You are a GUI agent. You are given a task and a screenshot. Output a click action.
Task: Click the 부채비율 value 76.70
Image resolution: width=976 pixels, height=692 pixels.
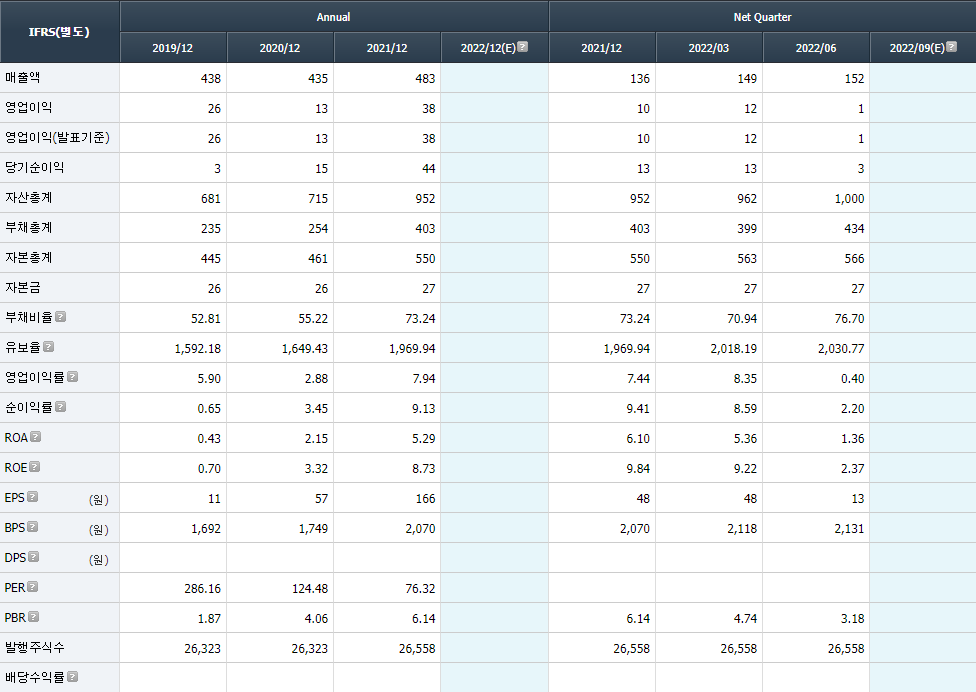[849, 319]
